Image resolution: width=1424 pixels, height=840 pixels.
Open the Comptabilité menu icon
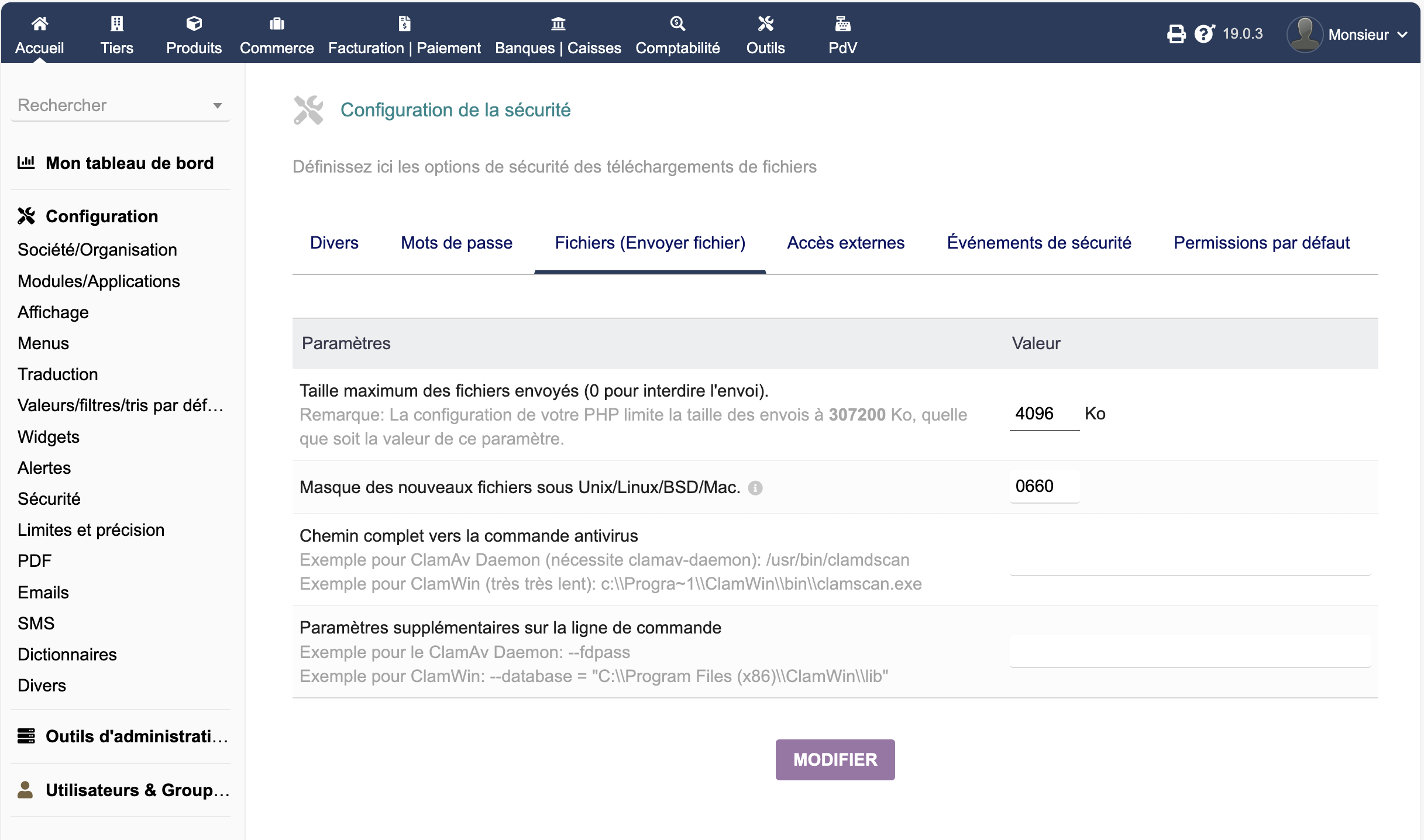677,23
